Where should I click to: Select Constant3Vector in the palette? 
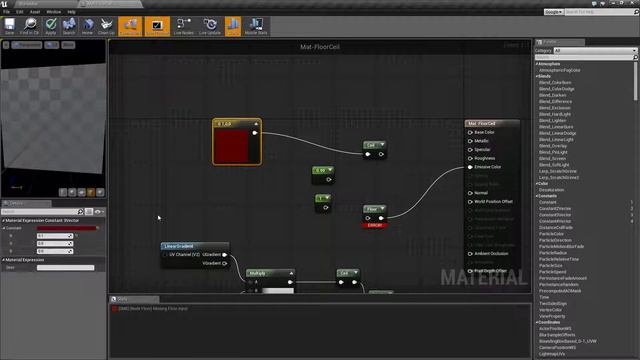[x=555, y=215]
